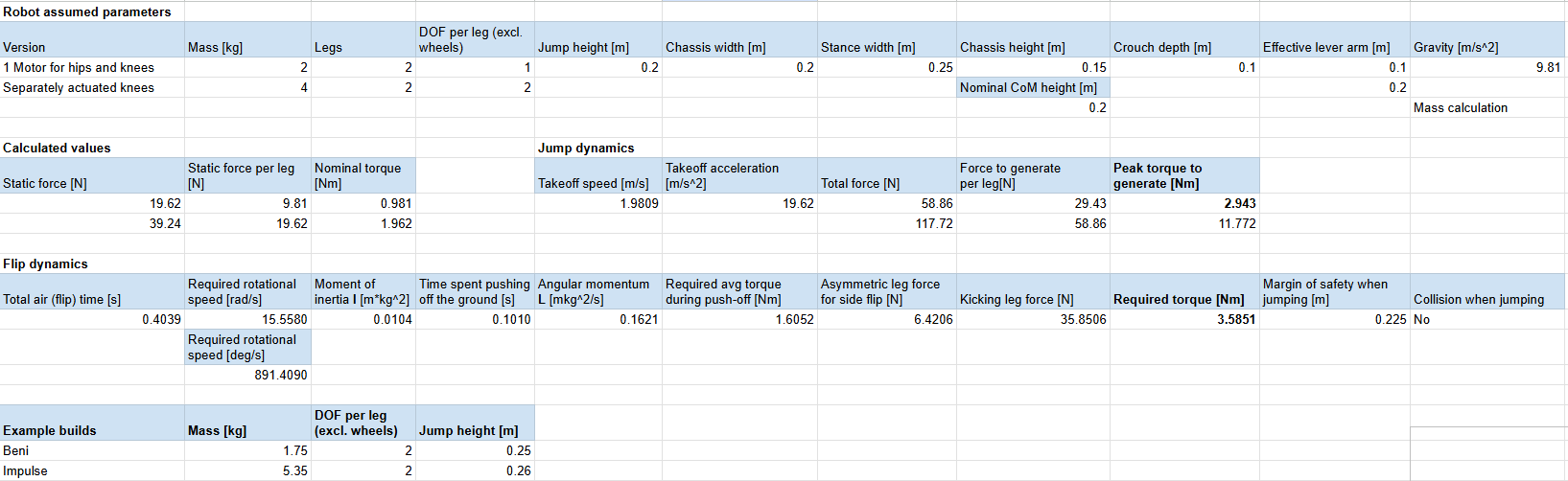This screenshot has height=481, width=1568.
Task: Click the Margin of safety value 0.225
Action: [1335, 319]
